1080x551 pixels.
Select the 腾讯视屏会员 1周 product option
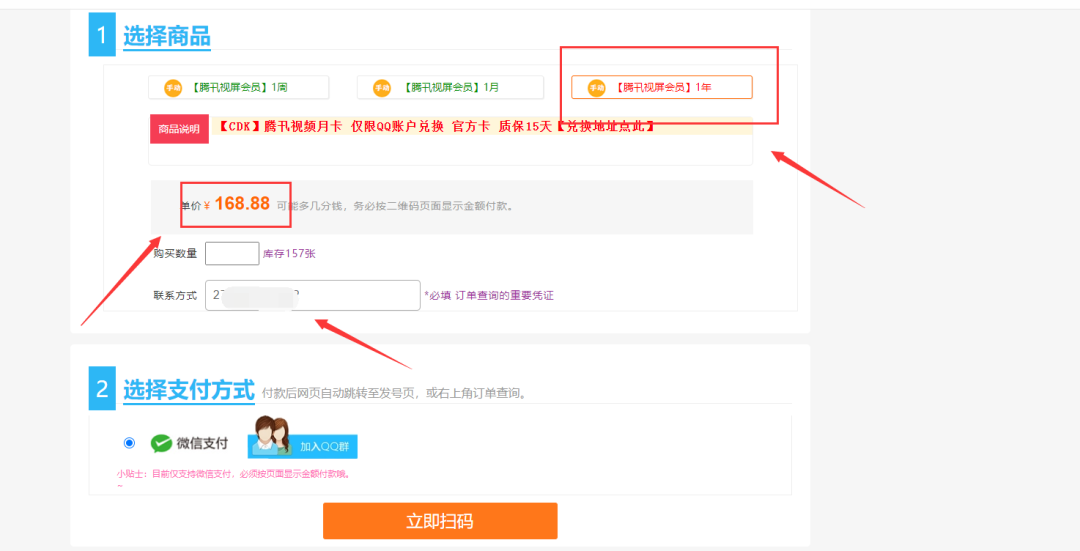tap(238, 87)
